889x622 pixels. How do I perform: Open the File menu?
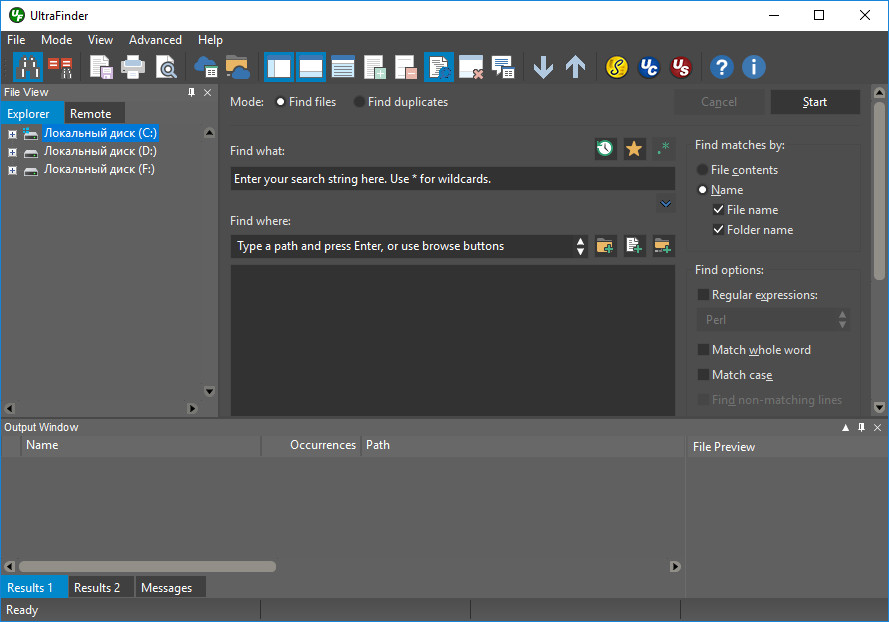tap(16, 40)
